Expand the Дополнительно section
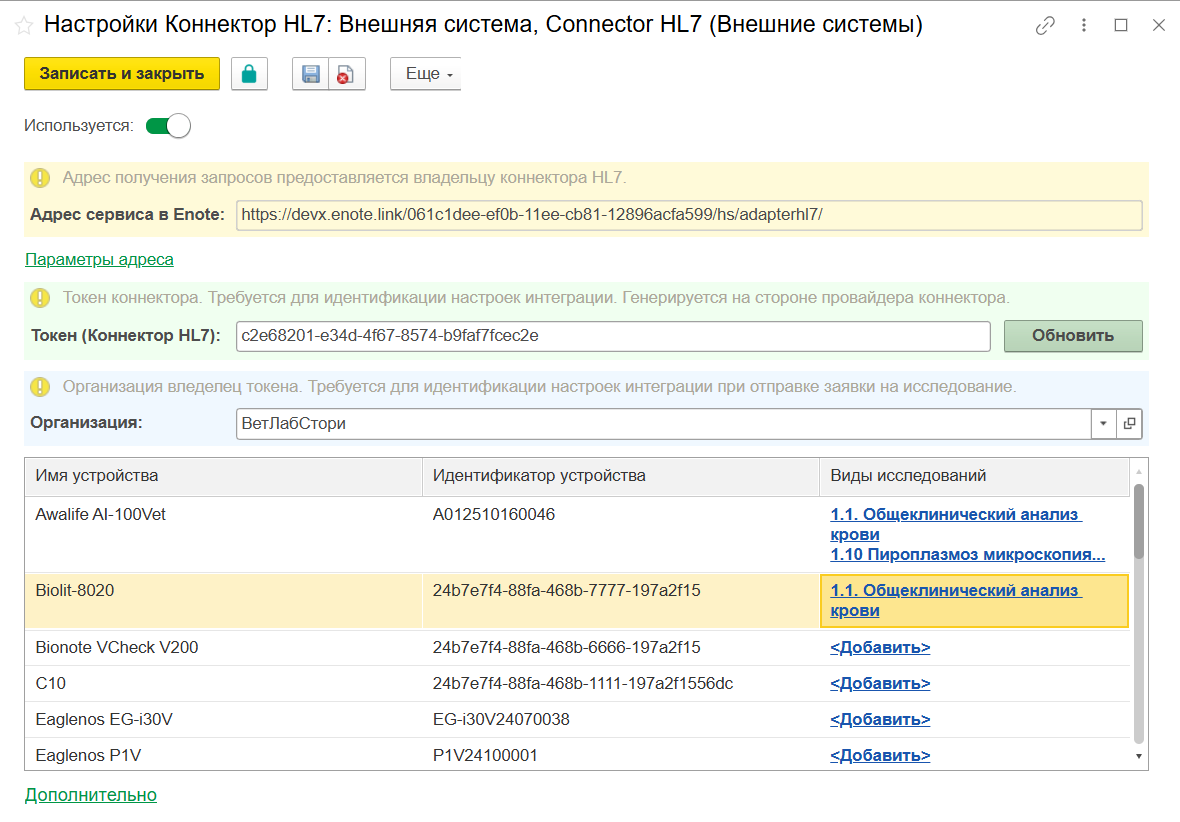 90,795
